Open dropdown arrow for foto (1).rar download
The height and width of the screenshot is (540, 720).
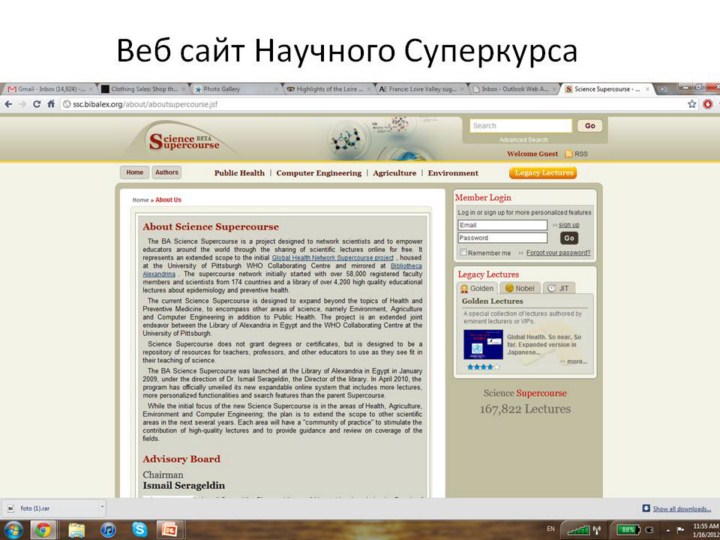[103, 508]
